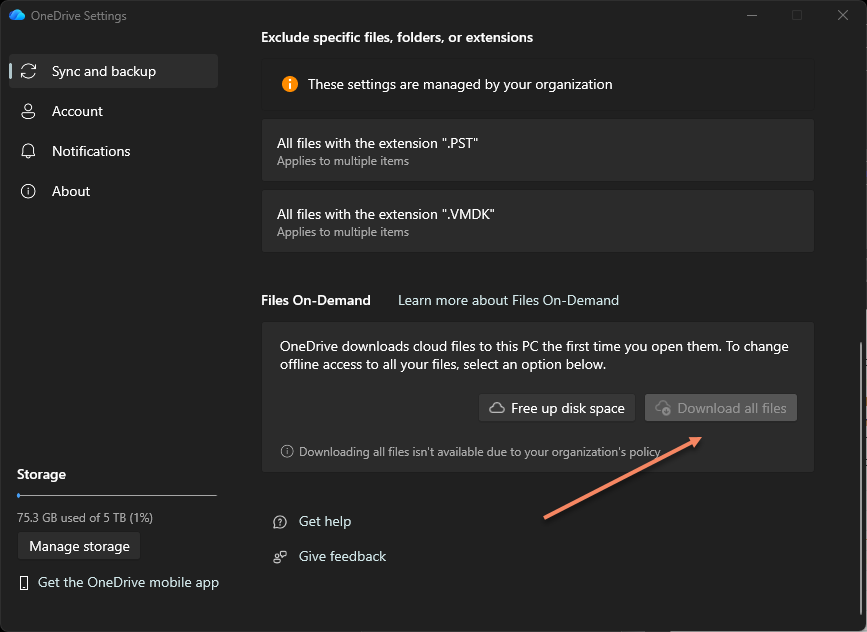Open the Give feedback link
Viewport: 867px width, 632px height.
click(342, 556)
